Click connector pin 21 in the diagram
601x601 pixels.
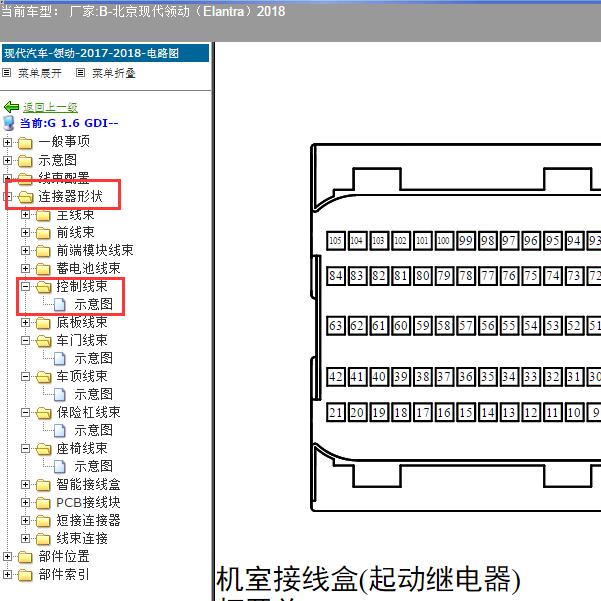pyautogui.click(x=335, y=412)
